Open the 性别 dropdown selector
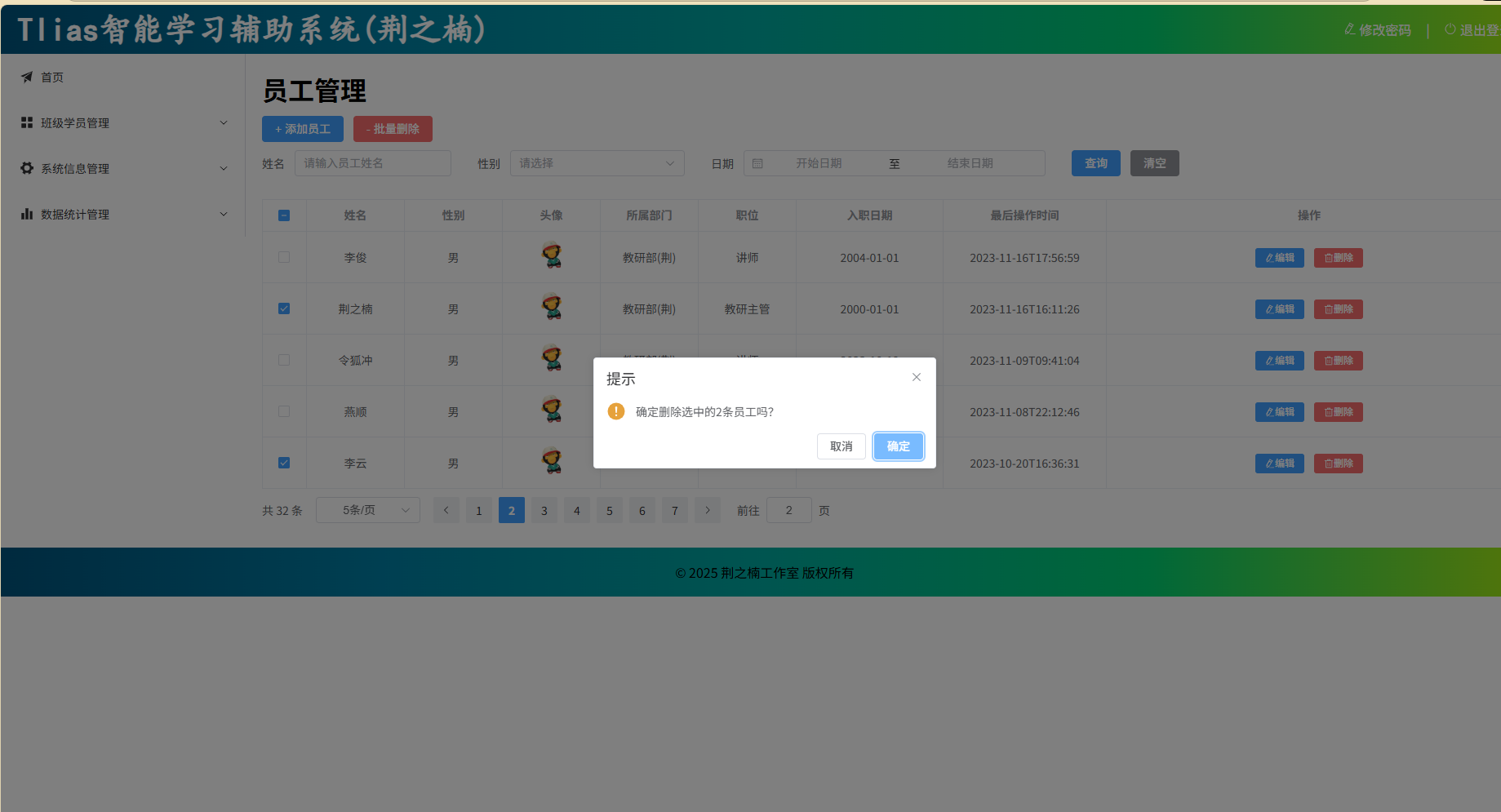This screenshot has width=1501, height=812. (x=597, y=163)
